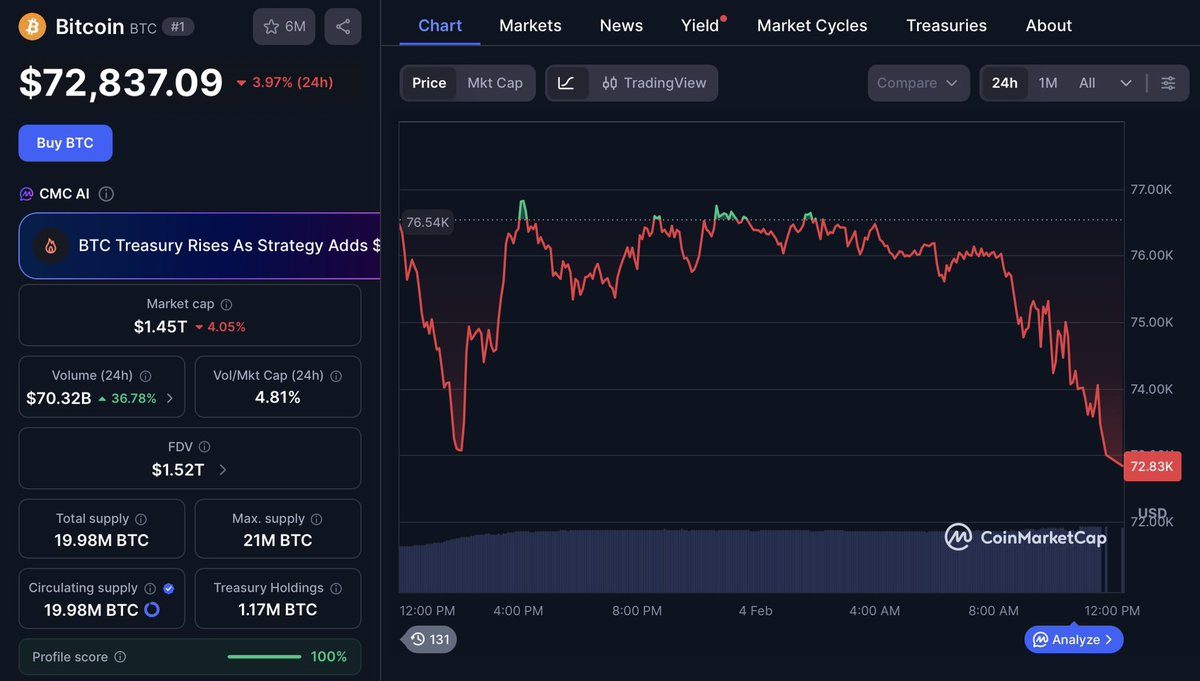Select the line chart icon
Image resolution: width=1200 pixels, height=681 pixels.
click(x=566, y=83)
